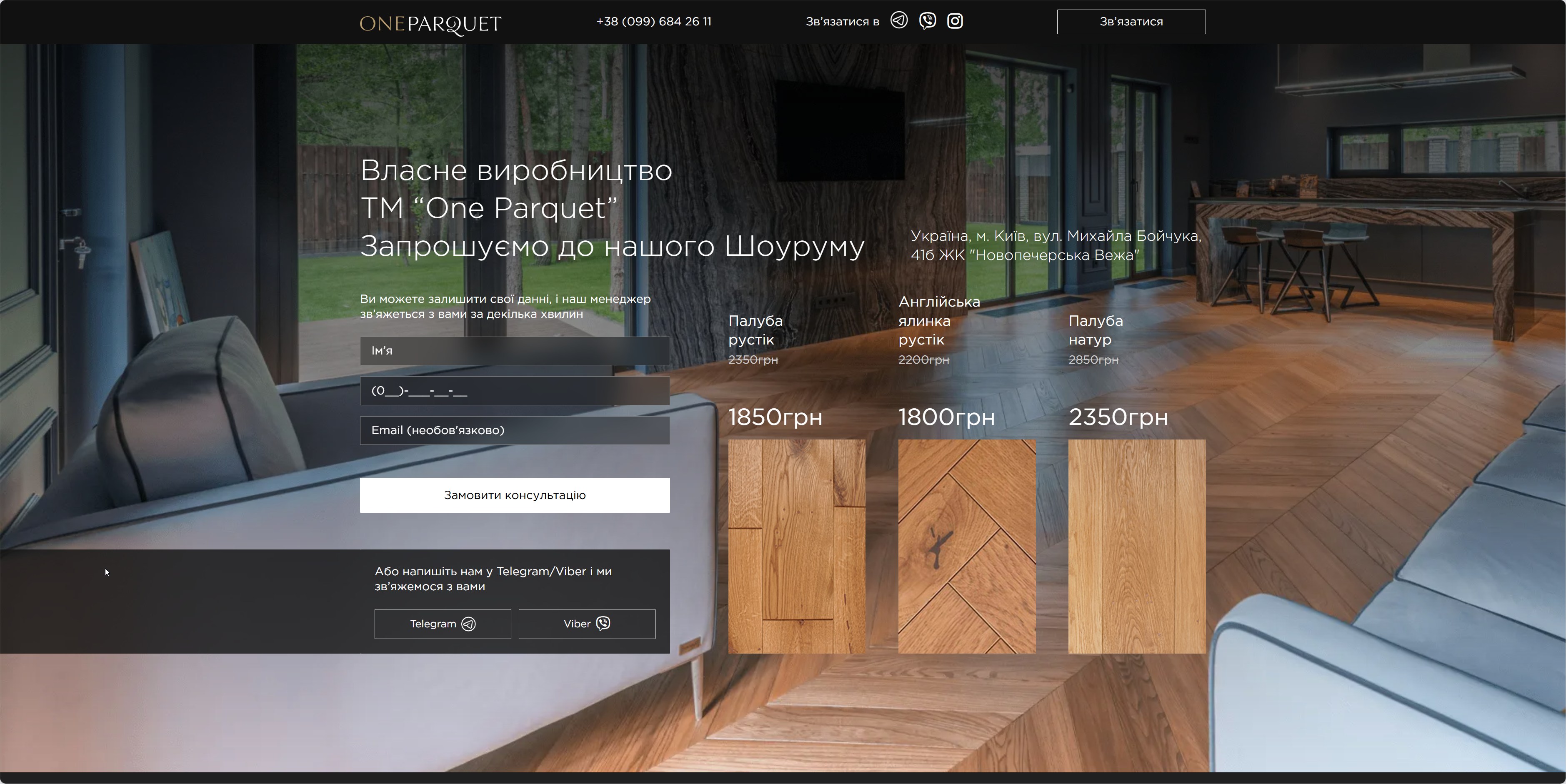Click the Запрошуємо до нашого Шоуруму heading
This screenshot has height=784, width=1566.
click(x=612, y=246)
